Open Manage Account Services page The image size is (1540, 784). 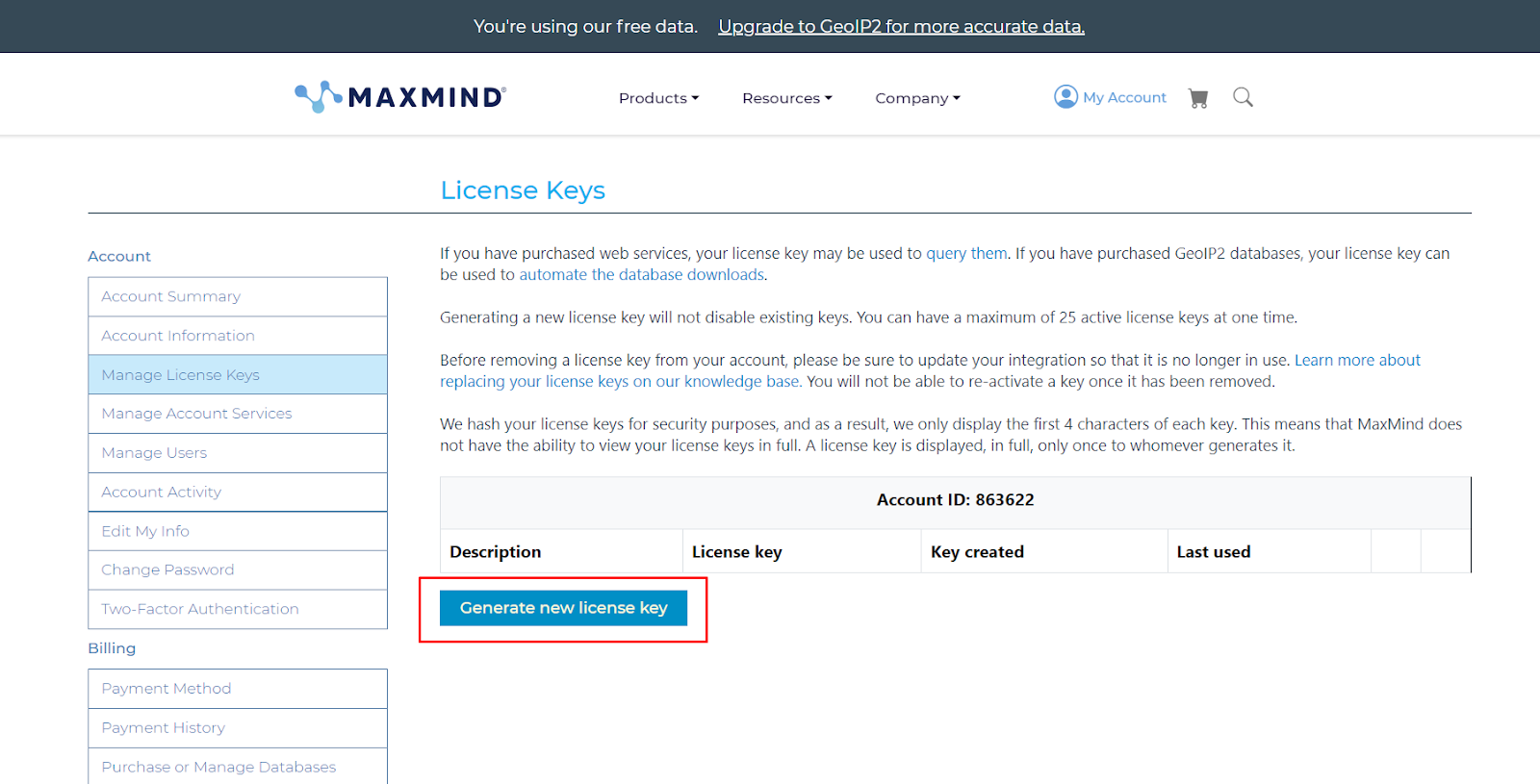pyautogui.click(x=196, y=414)
